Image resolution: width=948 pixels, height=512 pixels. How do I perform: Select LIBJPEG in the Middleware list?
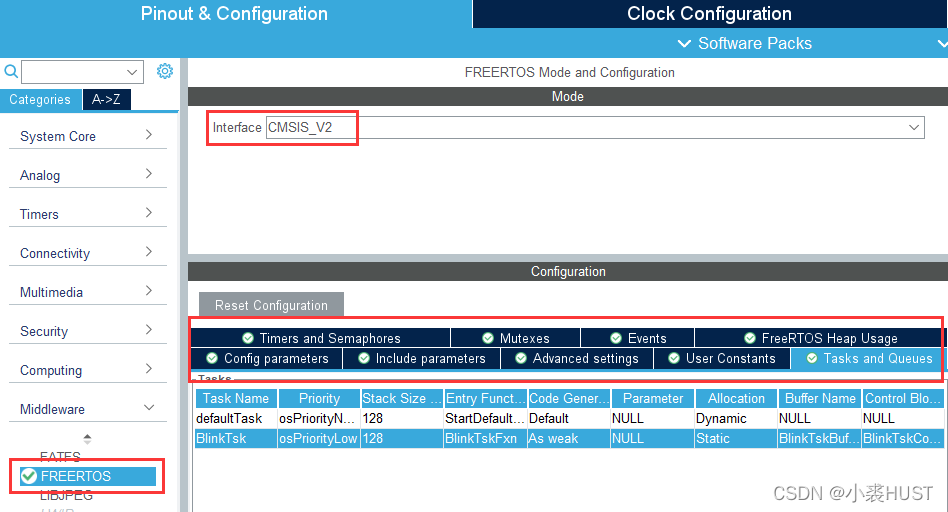67,496
